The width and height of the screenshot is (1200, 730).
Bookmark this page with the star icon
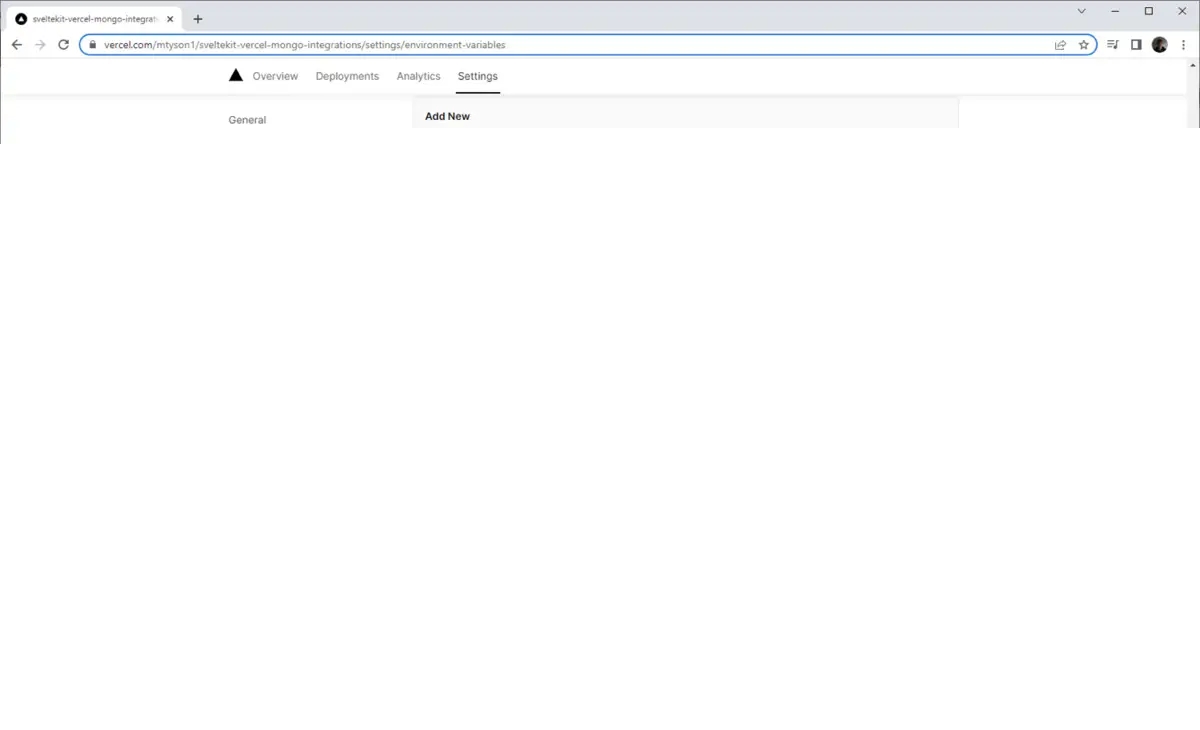(1083, 45)
